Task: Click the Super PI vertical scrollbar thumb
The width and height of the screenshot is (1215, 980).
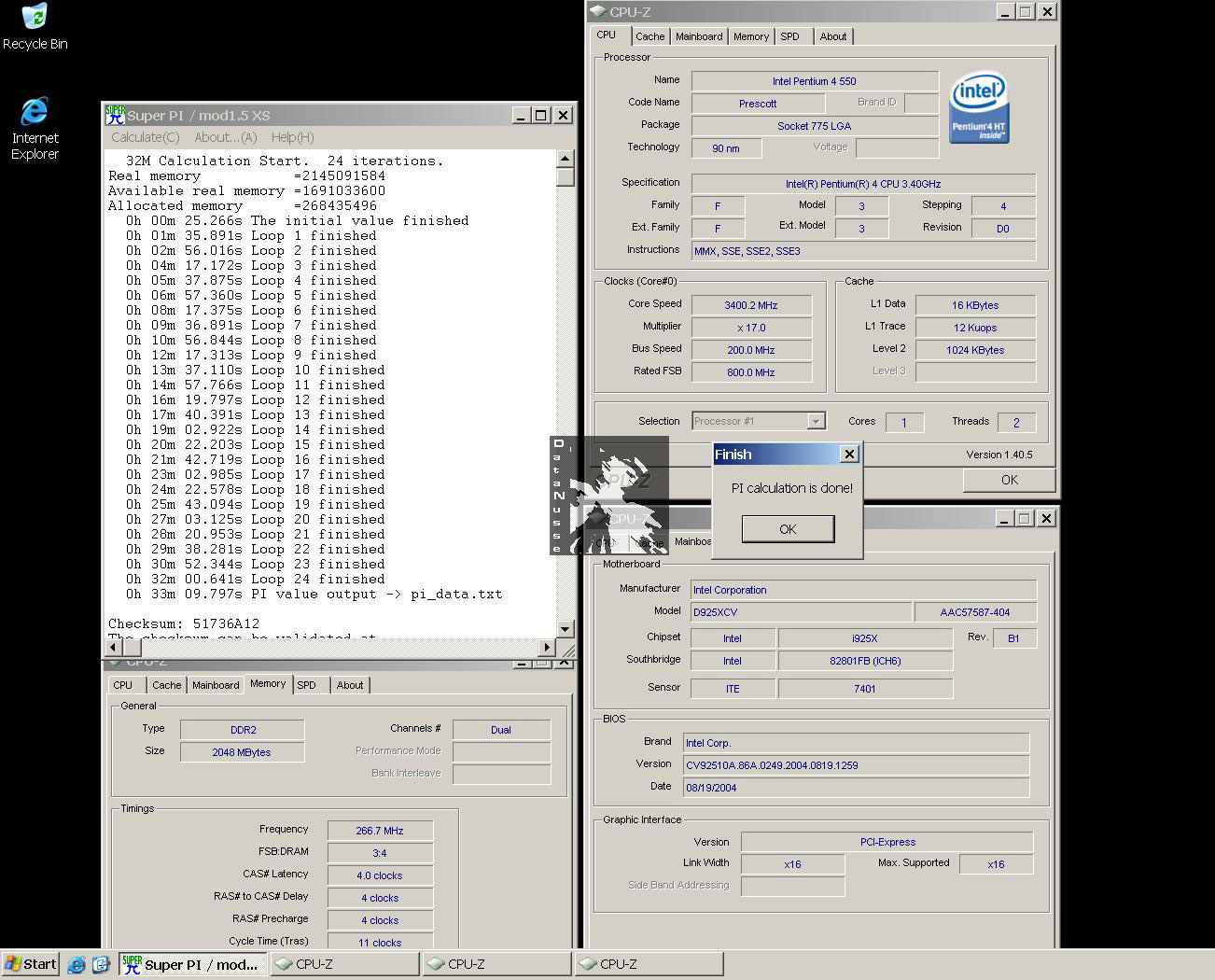Action: pos(566,176)
